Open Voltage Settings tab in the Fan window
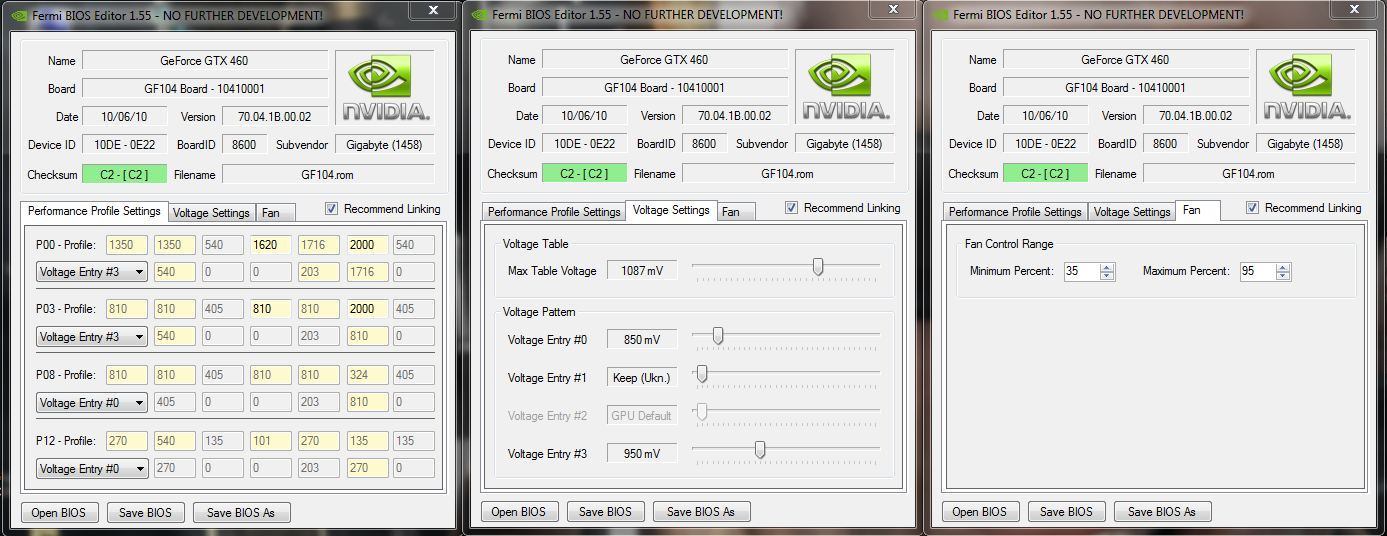The image size is (1387, 536). point(1132,212)
